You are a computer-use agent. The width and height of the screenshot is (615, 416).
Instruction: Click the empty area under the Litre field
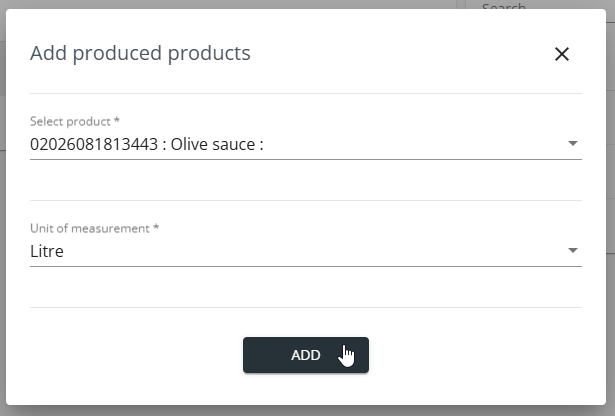pos(306,287)
